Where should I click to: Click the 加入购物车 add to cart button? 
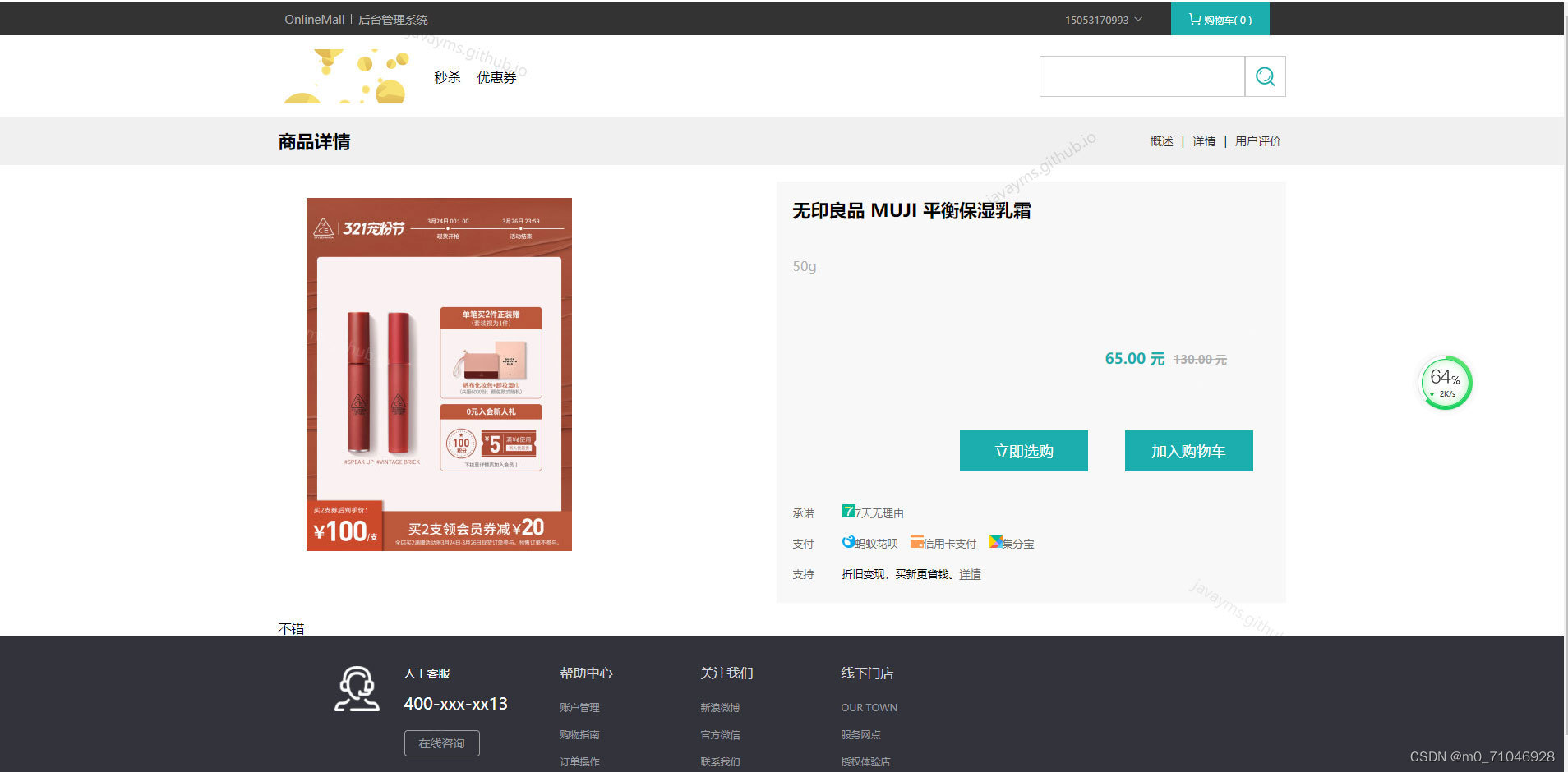click(x=1189, y=451)
